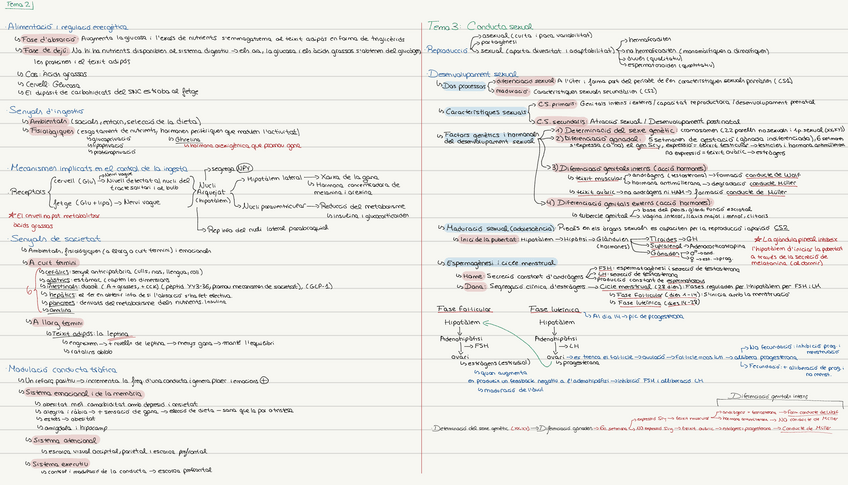Click the highlighted term 'Sistema executiu'

(x=59, y=464)
